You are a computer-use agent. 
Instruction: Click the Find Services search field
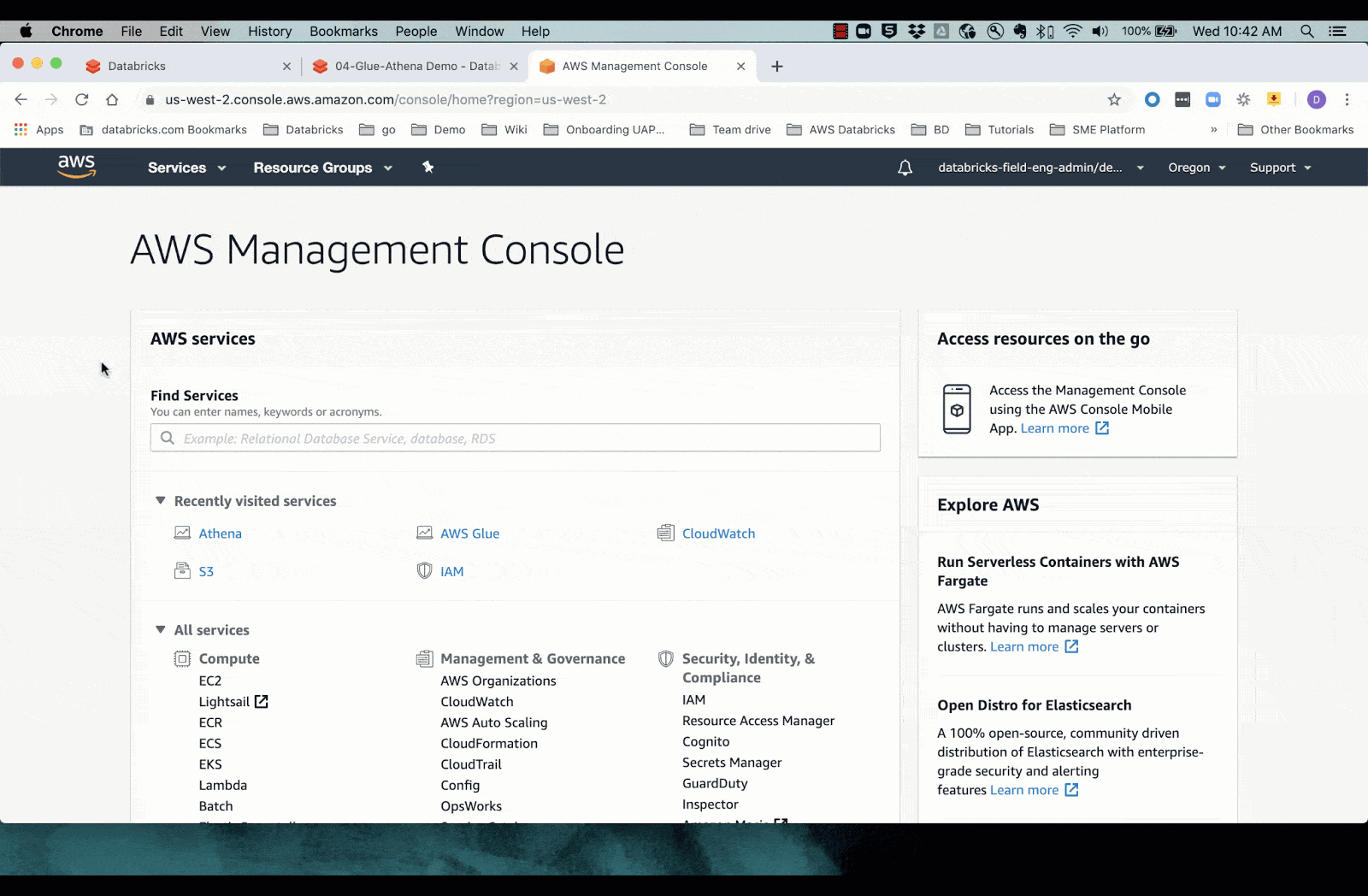pos(516,439)
